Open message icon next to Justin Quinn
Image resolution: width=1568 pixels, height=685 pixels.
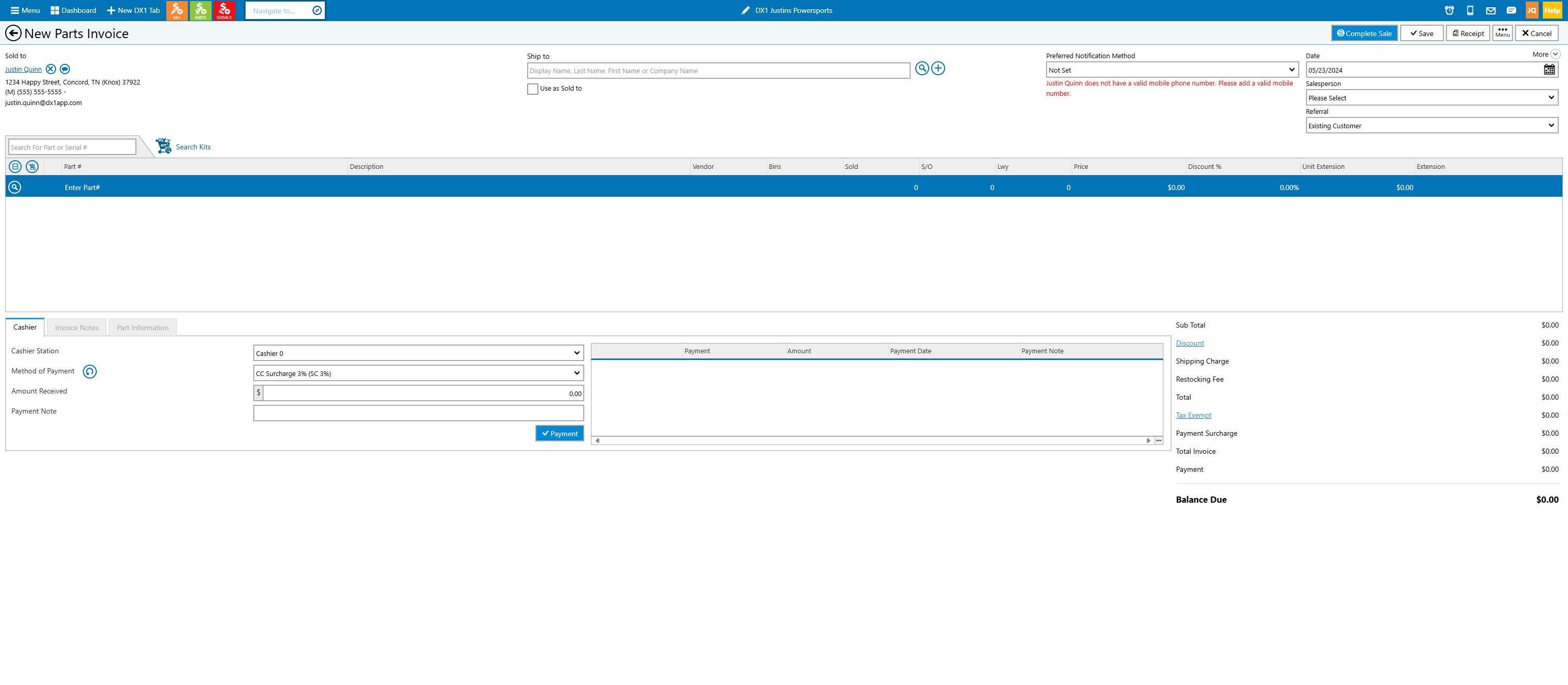tap(65, 69)
